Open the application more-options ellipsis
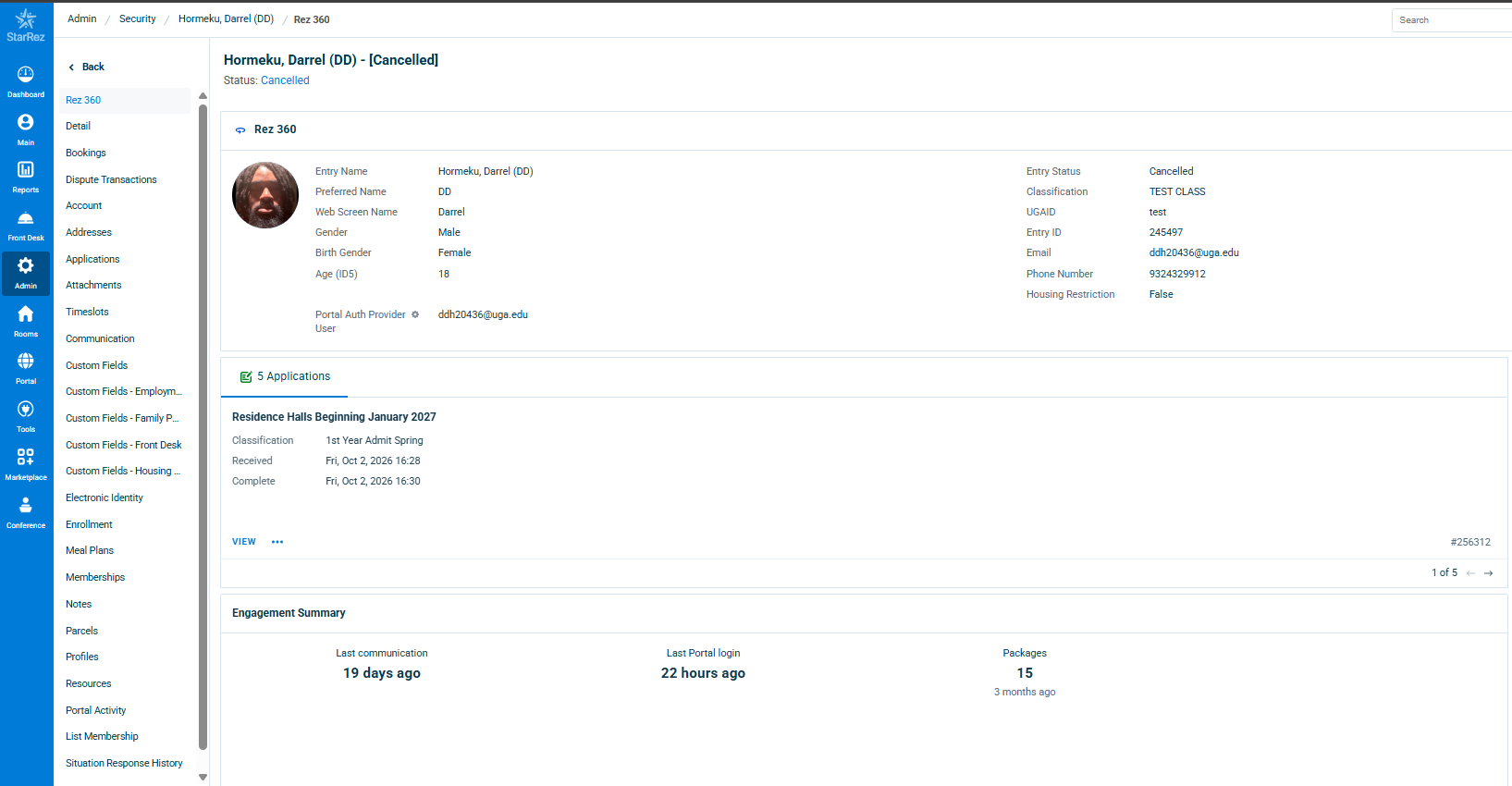The width and height of the screenshot is (1512, 786). tap(277, 542)
